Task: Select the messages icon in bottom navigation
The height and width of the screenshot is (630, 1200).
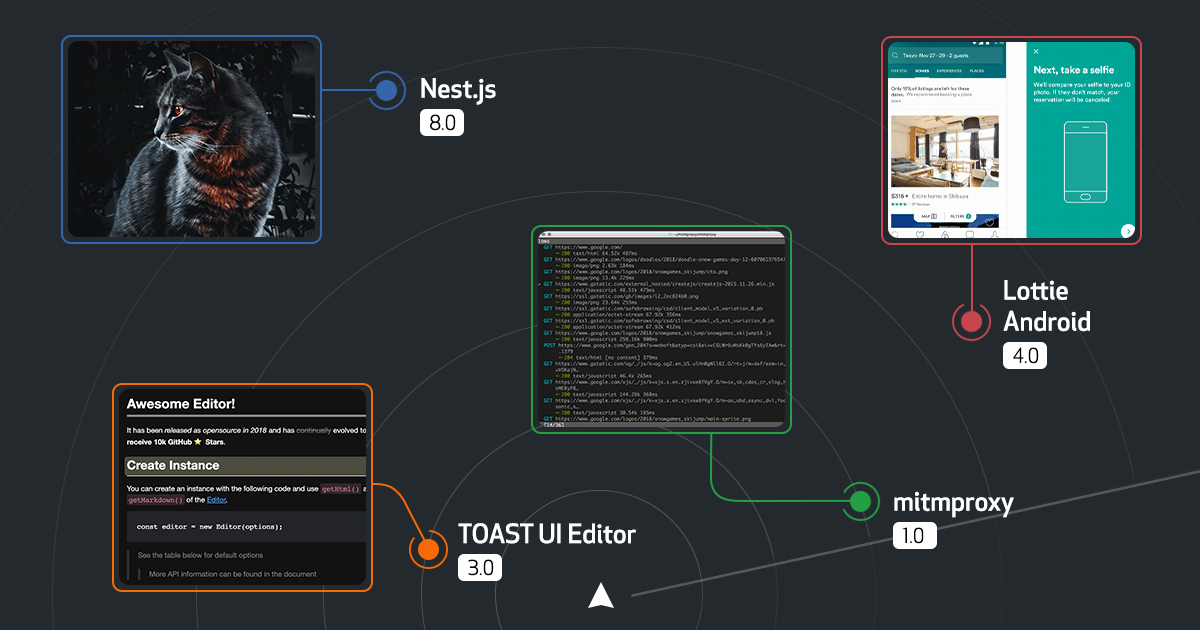Action: click(969, 234)
